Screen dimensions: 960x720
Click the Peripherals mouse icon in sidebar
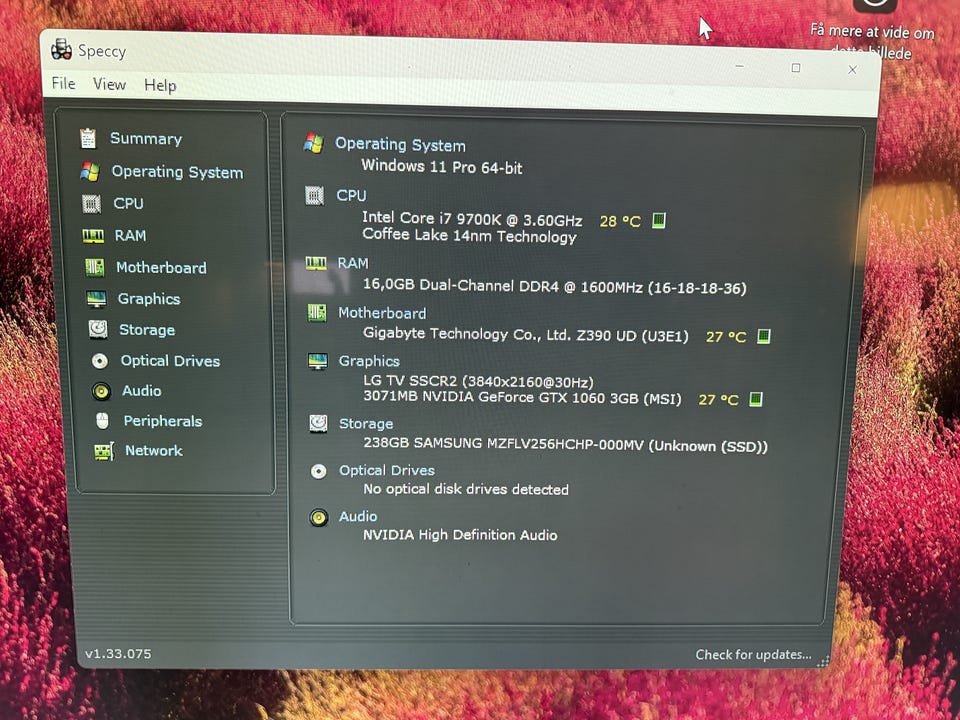(x=103, y=421)
